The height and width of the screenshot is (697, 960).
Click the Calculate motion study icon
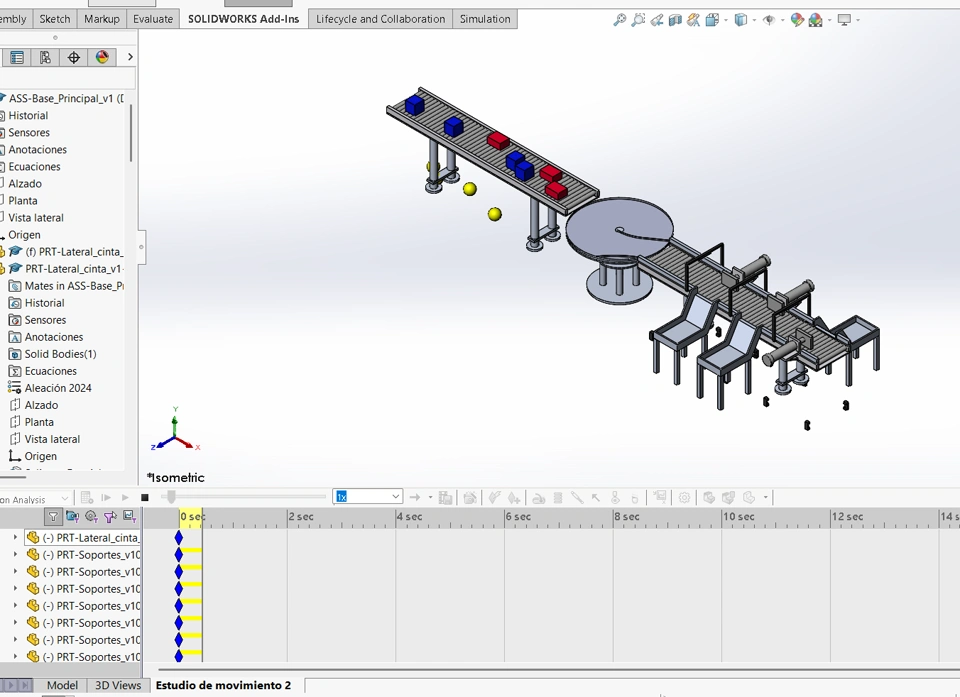[x=87, y=498]
